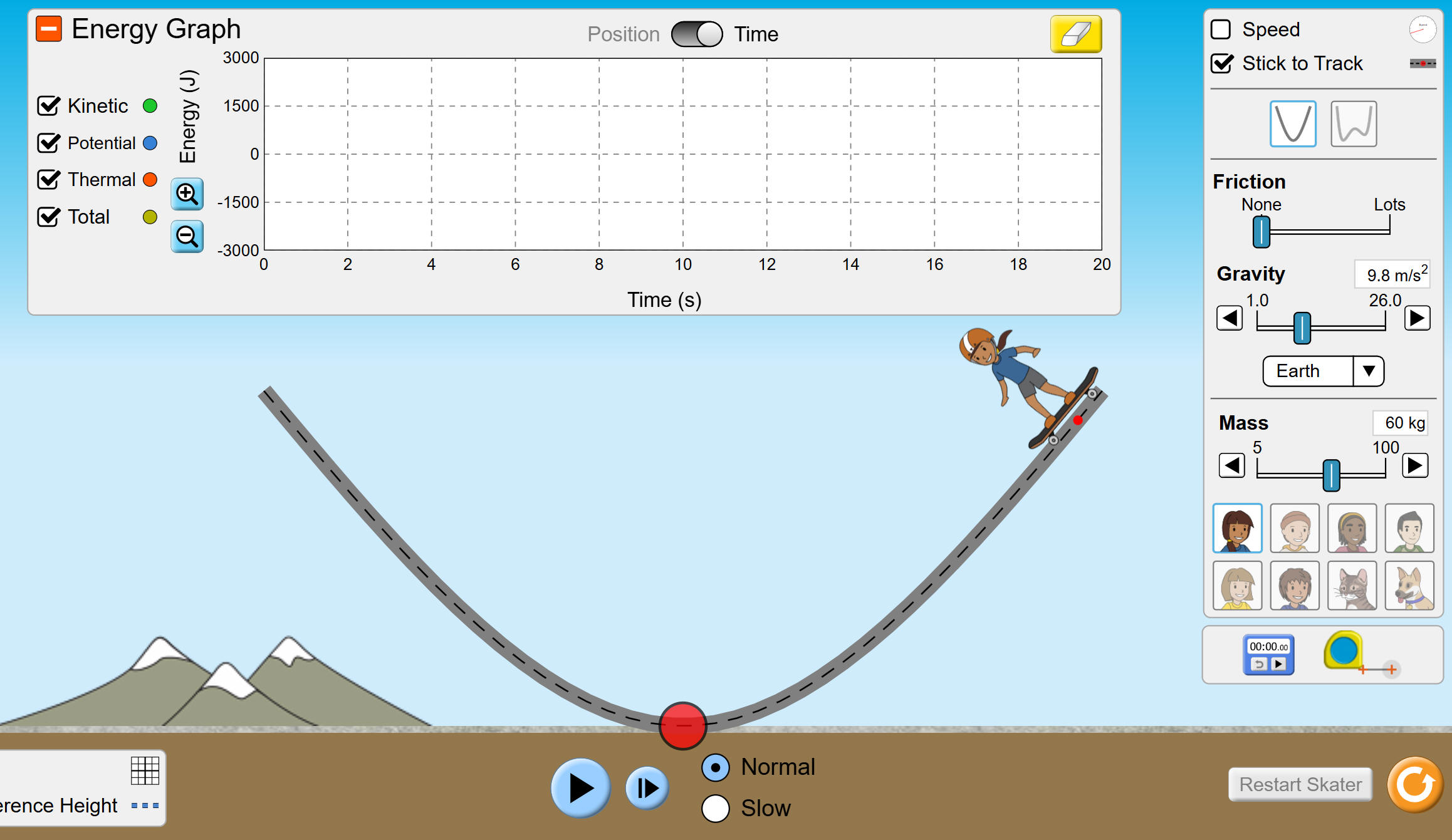Collapse the Energy Graph panel
The image size is (1452, 840).
pos(49,29)
